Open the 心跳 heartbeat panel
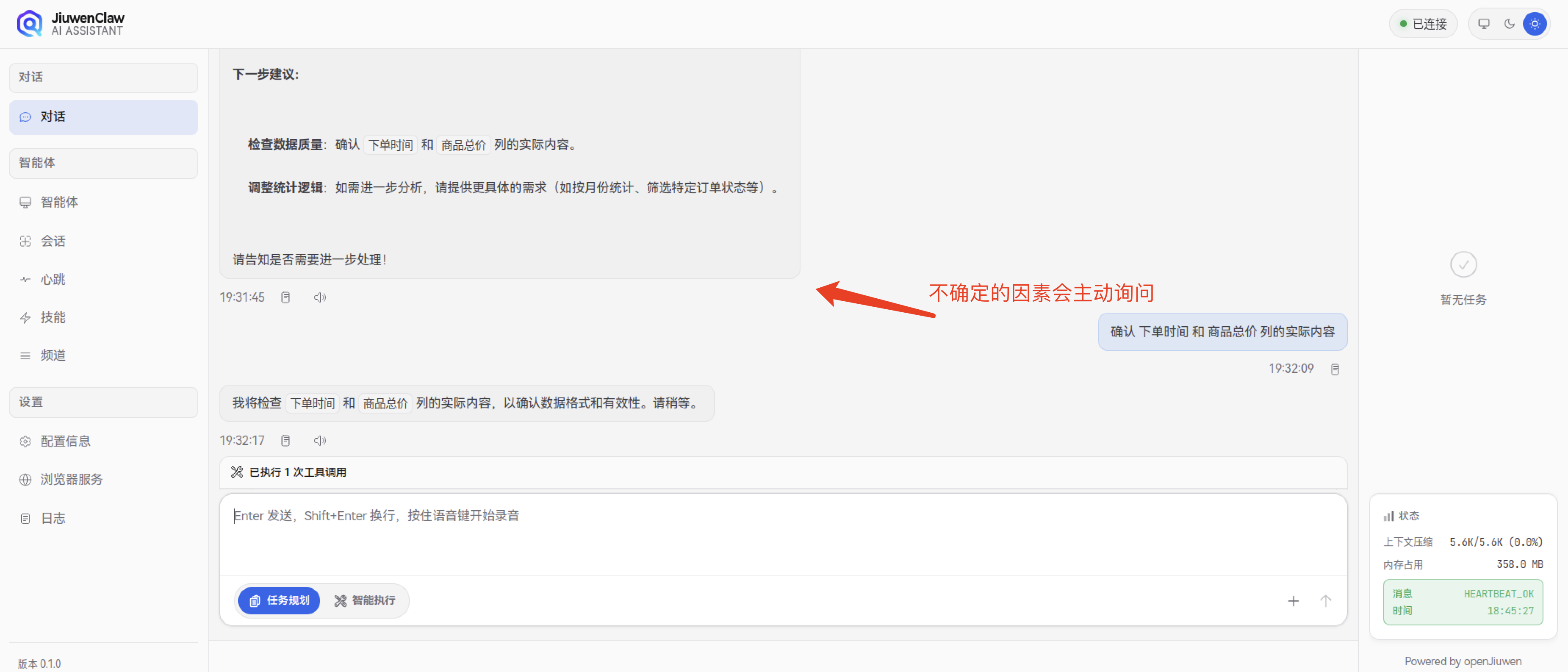Screen dimensions: 1568x672 pos(53,279)
